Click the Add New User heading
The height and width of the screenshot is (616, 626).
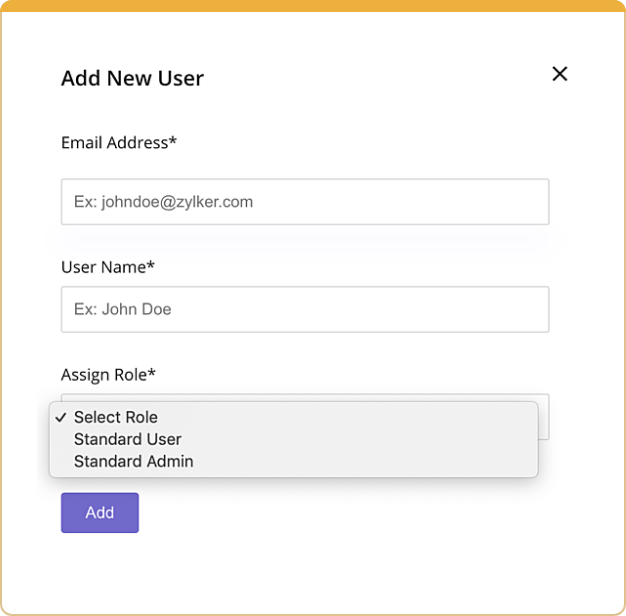point(132,78)
